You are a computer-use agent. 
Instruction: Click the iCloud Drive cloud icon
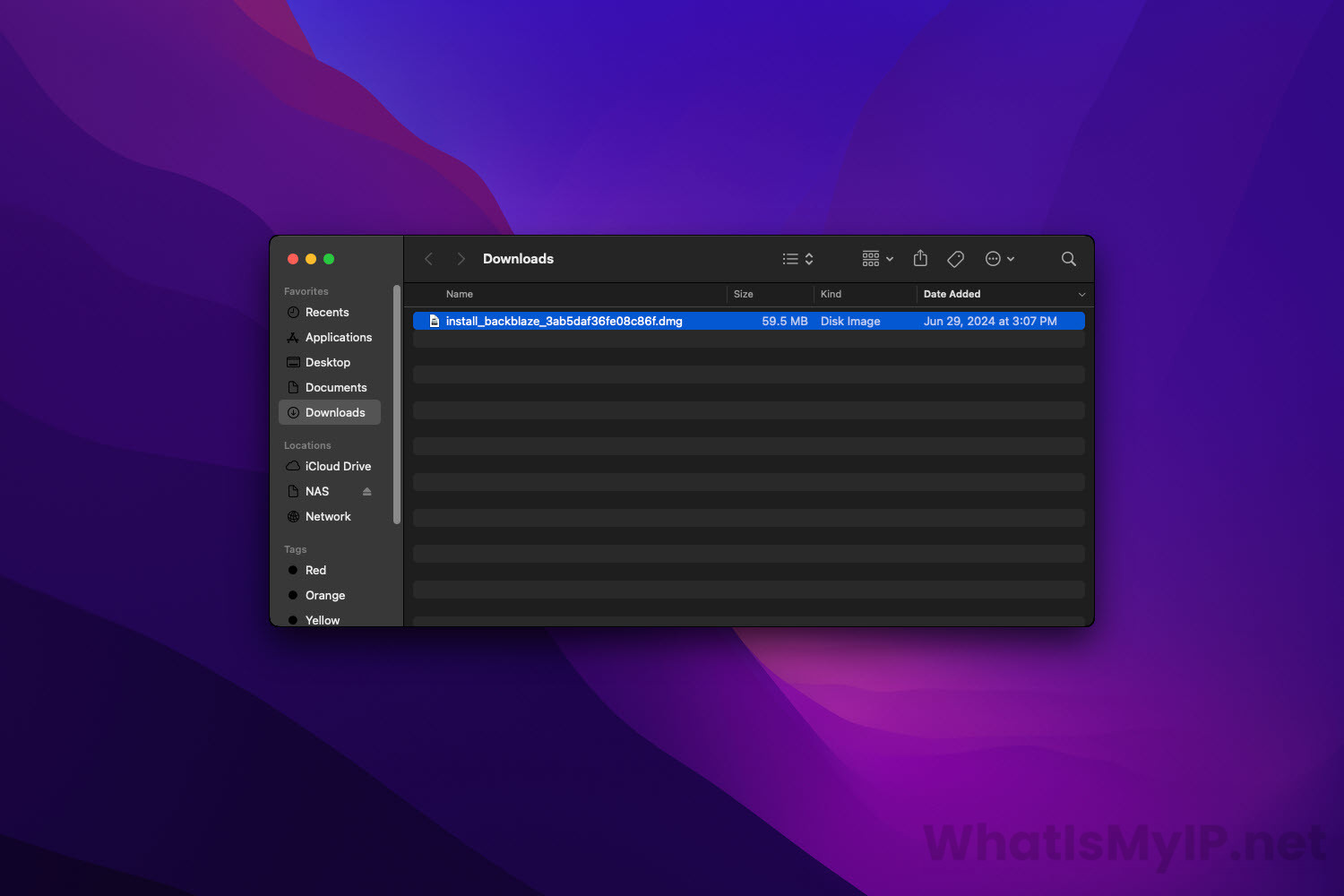(x=293, y=466)
